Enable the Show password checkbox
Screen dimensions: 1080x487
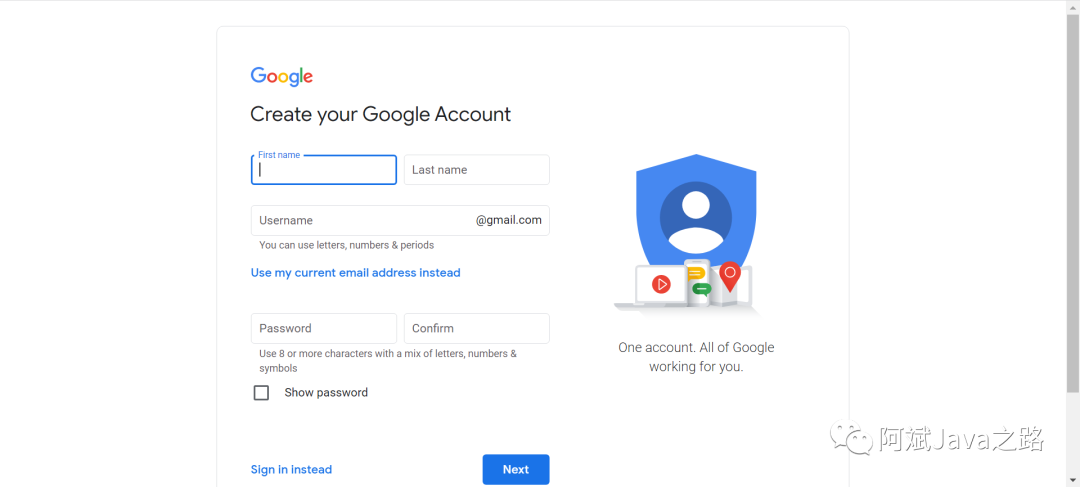[x=261, y=393]
